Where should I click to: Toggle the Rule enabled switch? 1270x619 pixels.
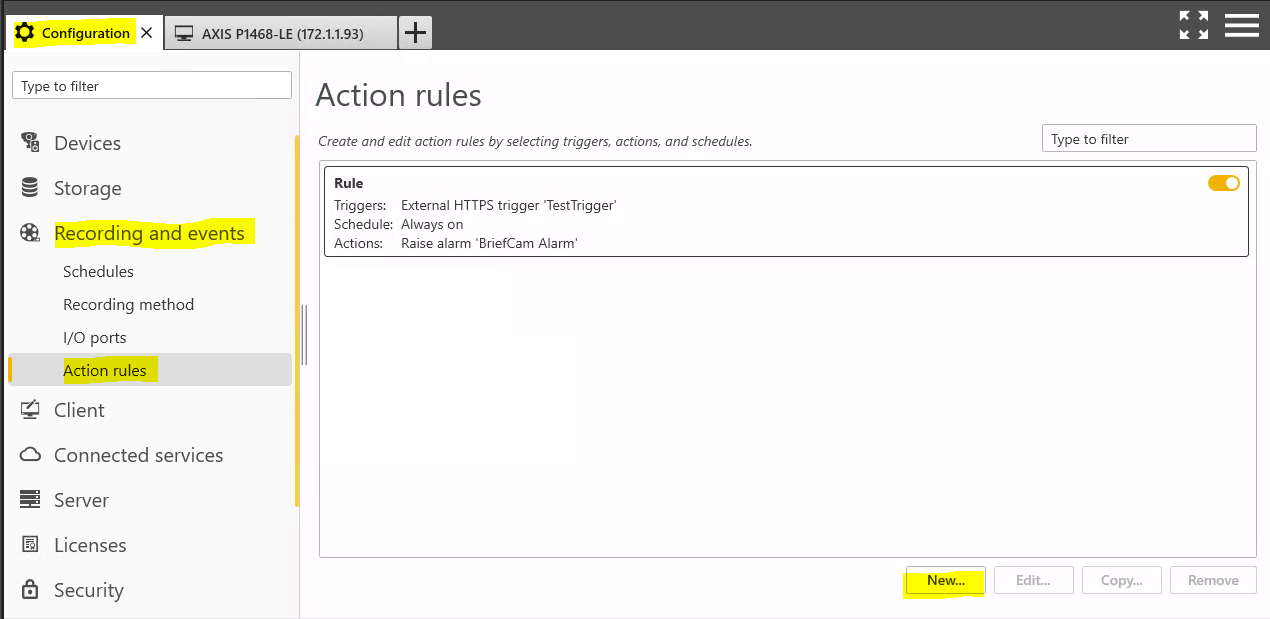coord(1224,183)
